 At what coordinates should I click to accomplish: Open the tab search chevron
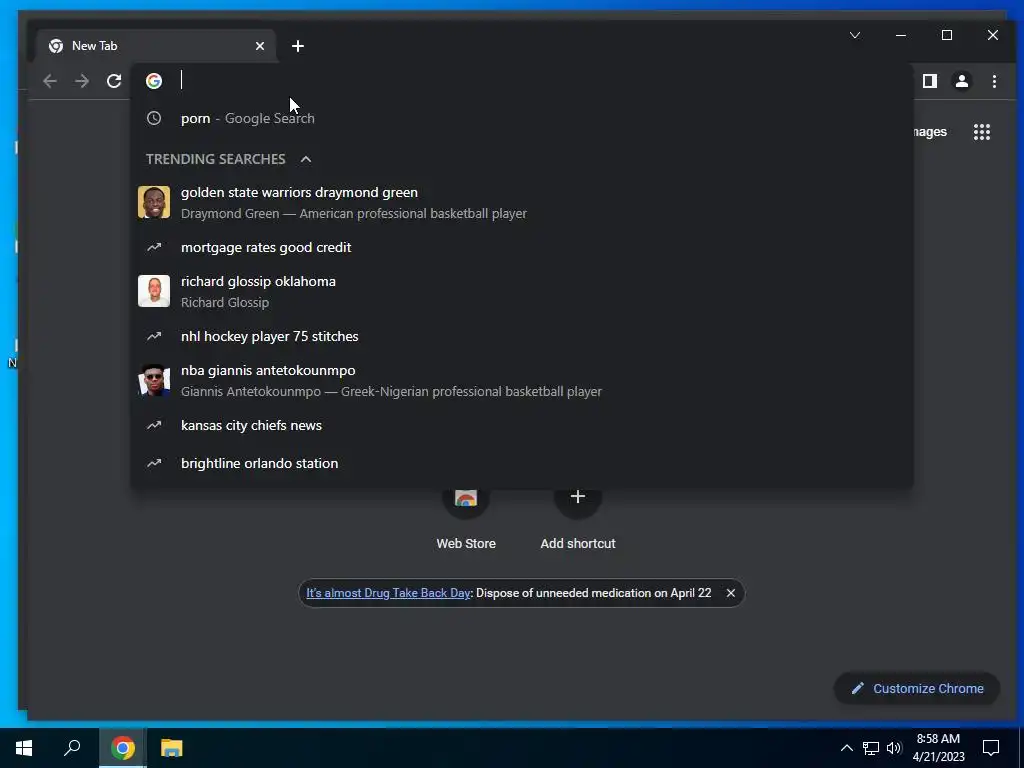click(x=855, y=35)
